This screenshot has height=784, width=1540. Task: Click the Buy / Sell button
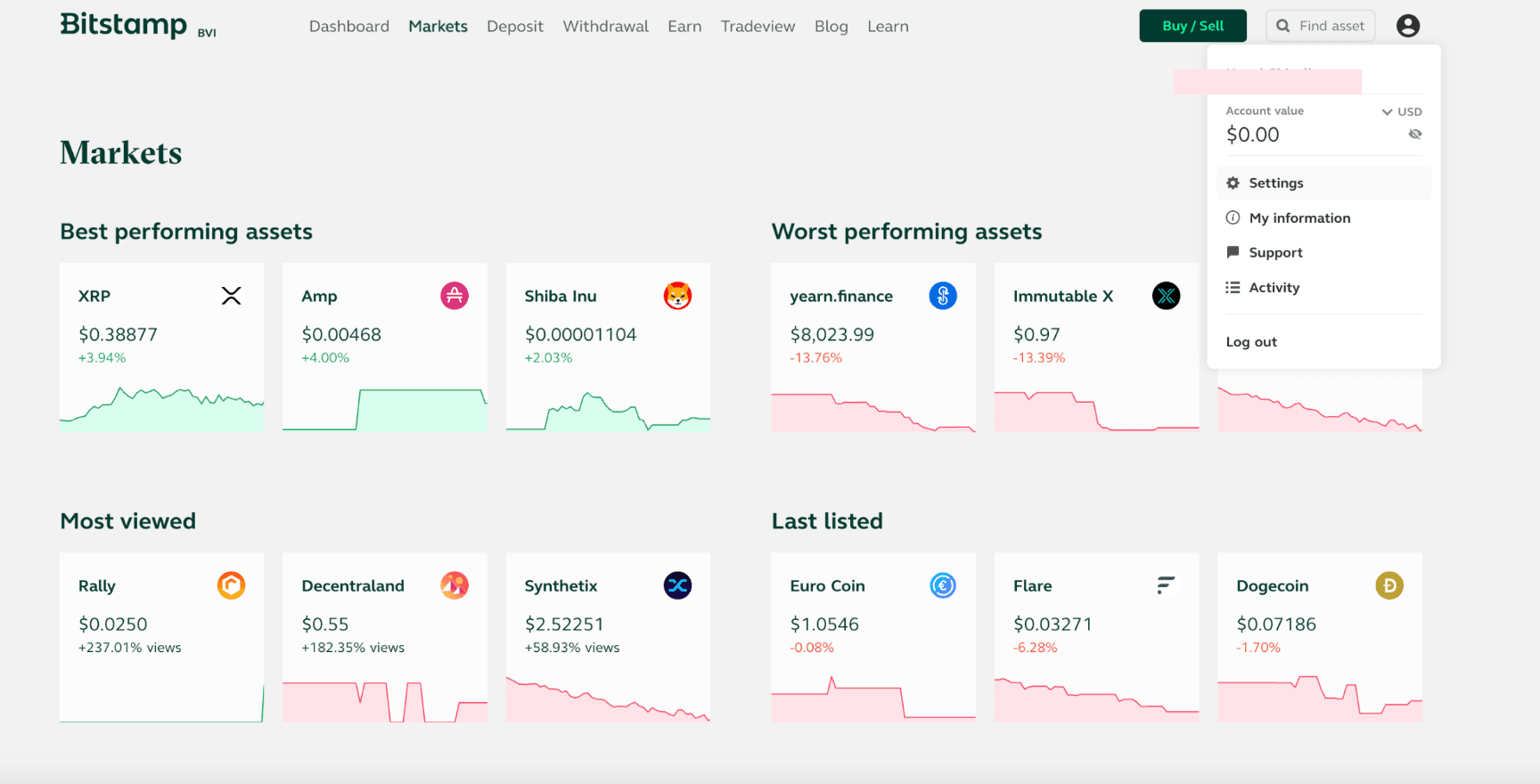click(1192, 26)
